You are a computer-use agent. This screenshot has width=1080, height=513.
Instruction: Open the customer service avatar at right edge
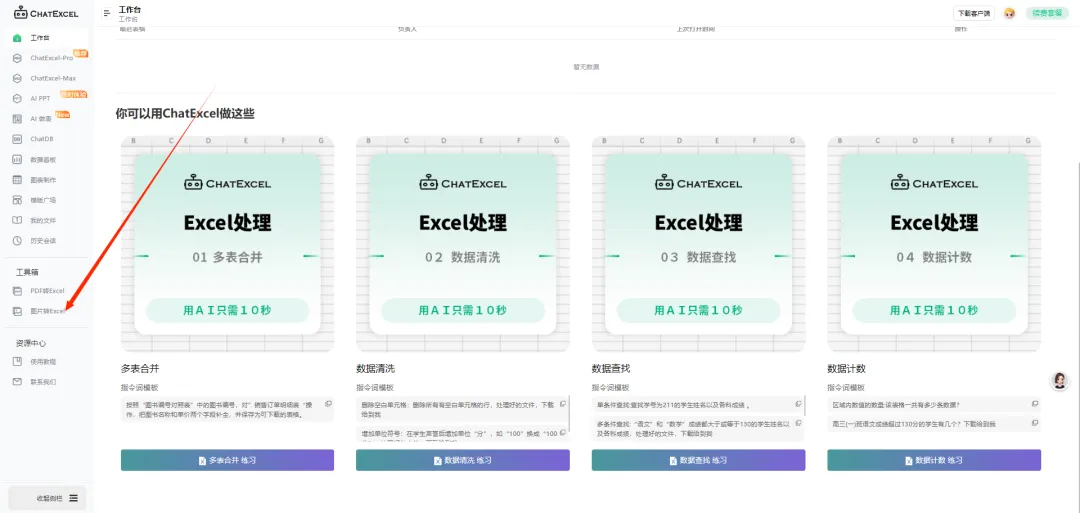pos(1059,381)
